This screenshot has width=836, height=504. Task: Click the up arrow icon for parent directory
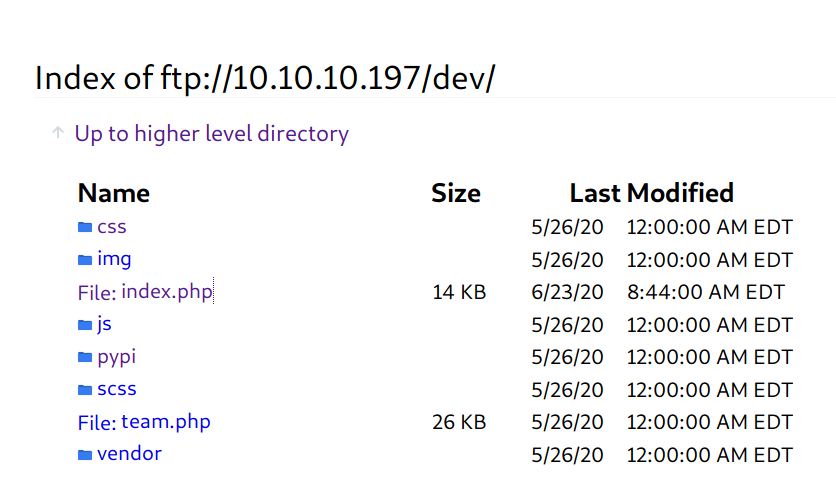point(57,133)
